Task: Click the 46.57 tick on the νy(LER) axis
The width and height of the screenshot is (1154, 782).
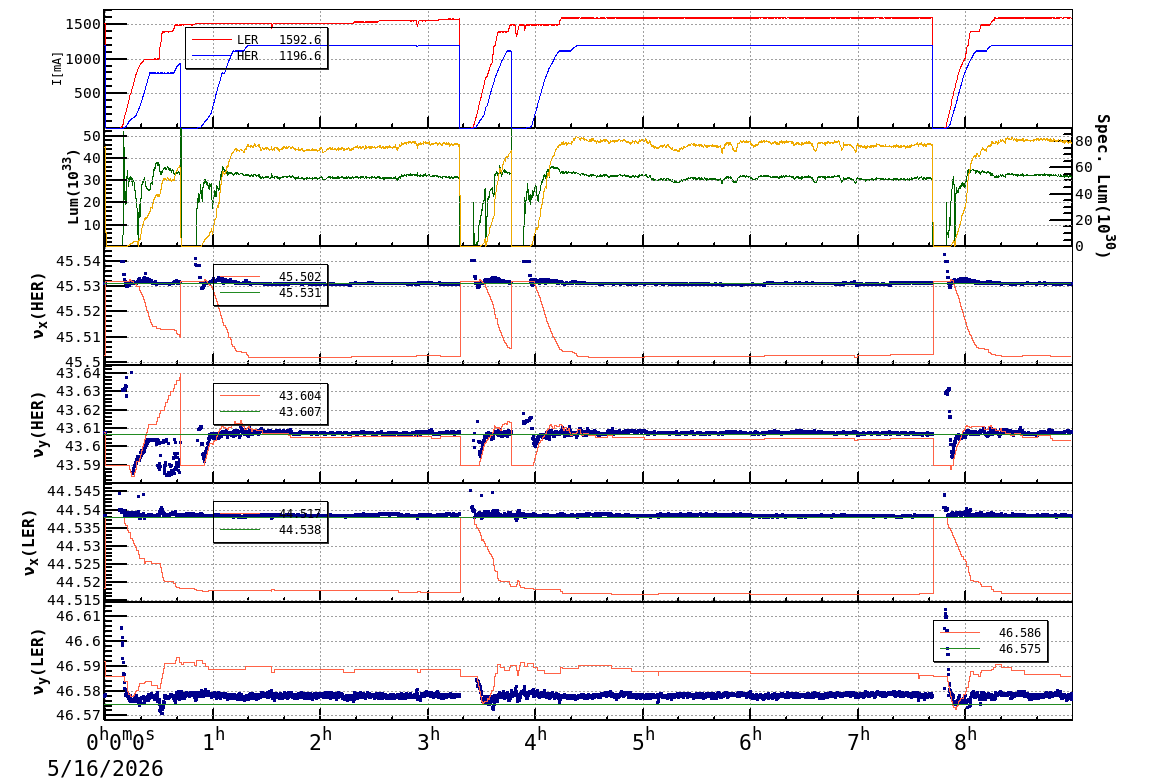Action: click(79, 715)
